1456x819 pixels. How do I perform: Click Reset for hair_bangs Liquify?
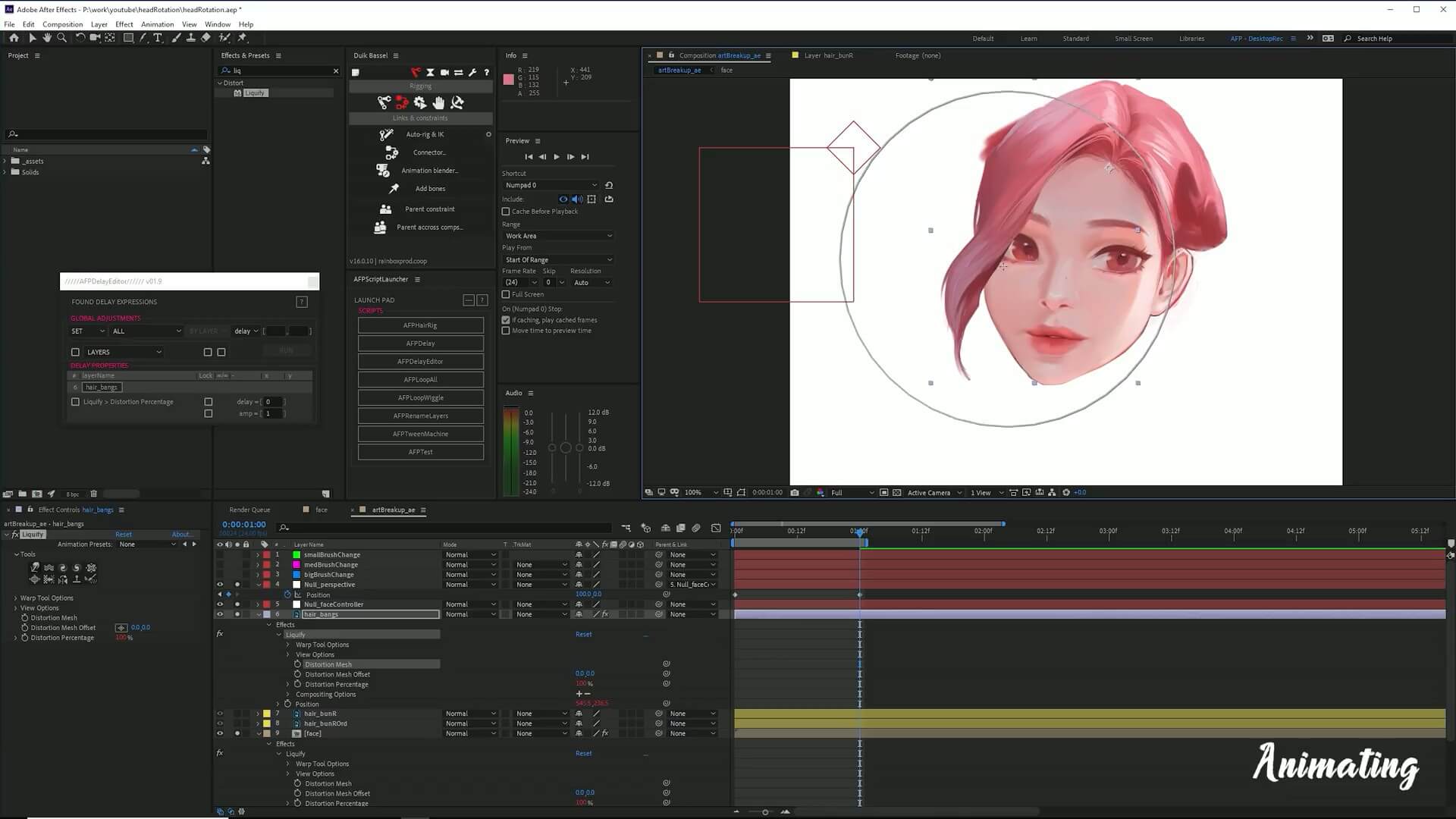(583, 635)
